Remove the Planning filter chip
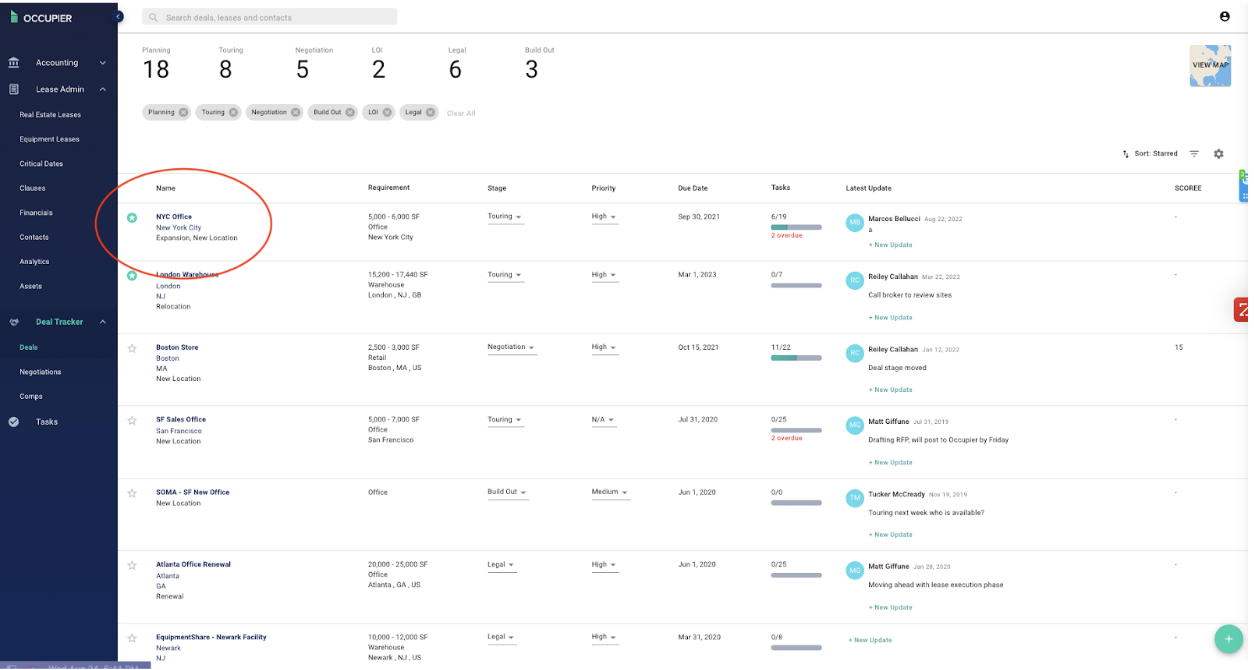The image size is (1254, 670). [x=183, y=112]
